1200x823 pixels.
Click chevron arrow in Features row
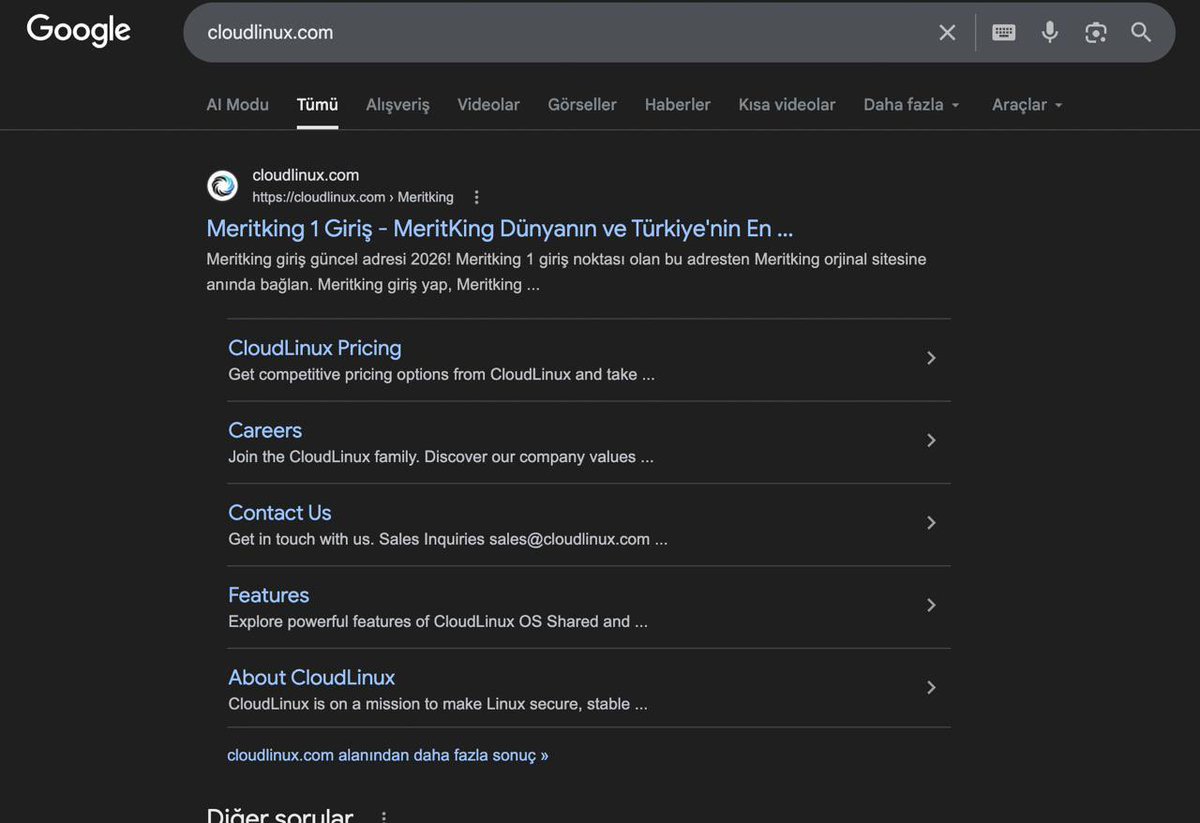pyautogui.click(x=931, y=605)
